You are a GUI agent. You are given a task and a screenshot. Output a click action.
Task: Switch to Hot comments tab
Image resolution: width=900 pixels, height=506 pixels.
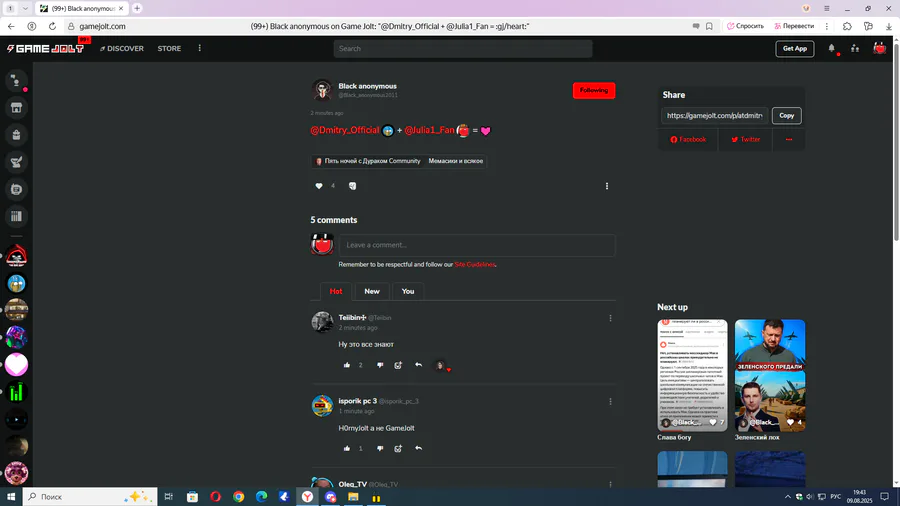coord(336,291)
